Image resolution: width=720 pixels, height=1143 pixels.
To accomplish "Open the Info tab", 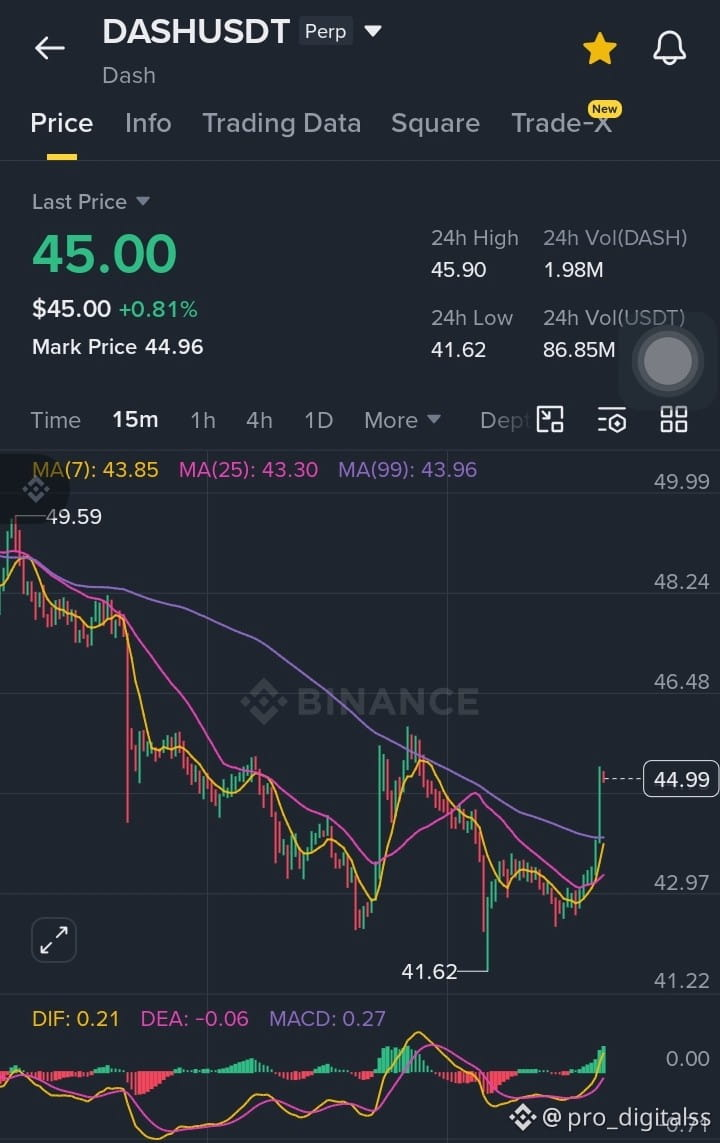I will 148,123.
